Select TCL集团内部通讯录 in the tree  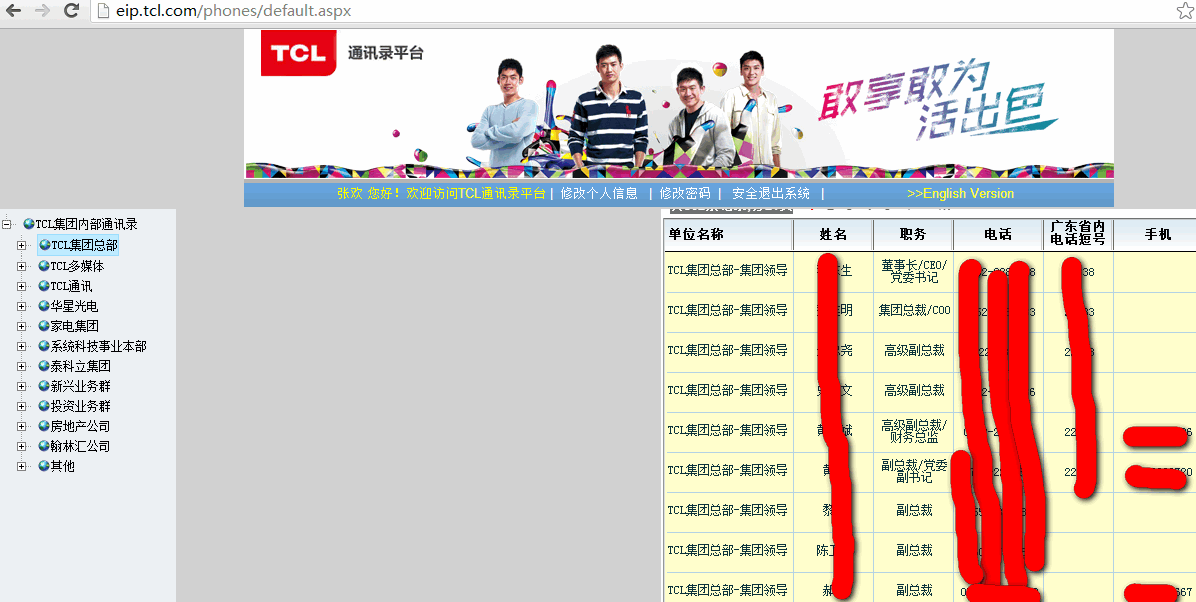tap(86, 224)
